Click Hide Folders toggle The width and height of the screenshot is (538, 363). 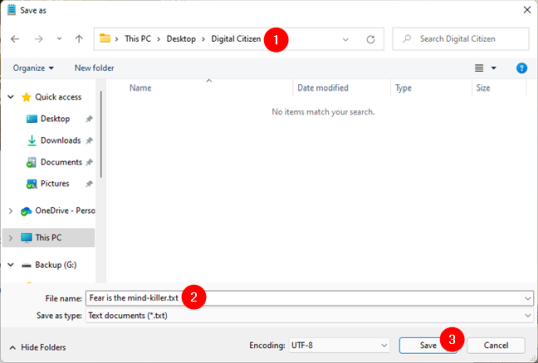point(37,348)
